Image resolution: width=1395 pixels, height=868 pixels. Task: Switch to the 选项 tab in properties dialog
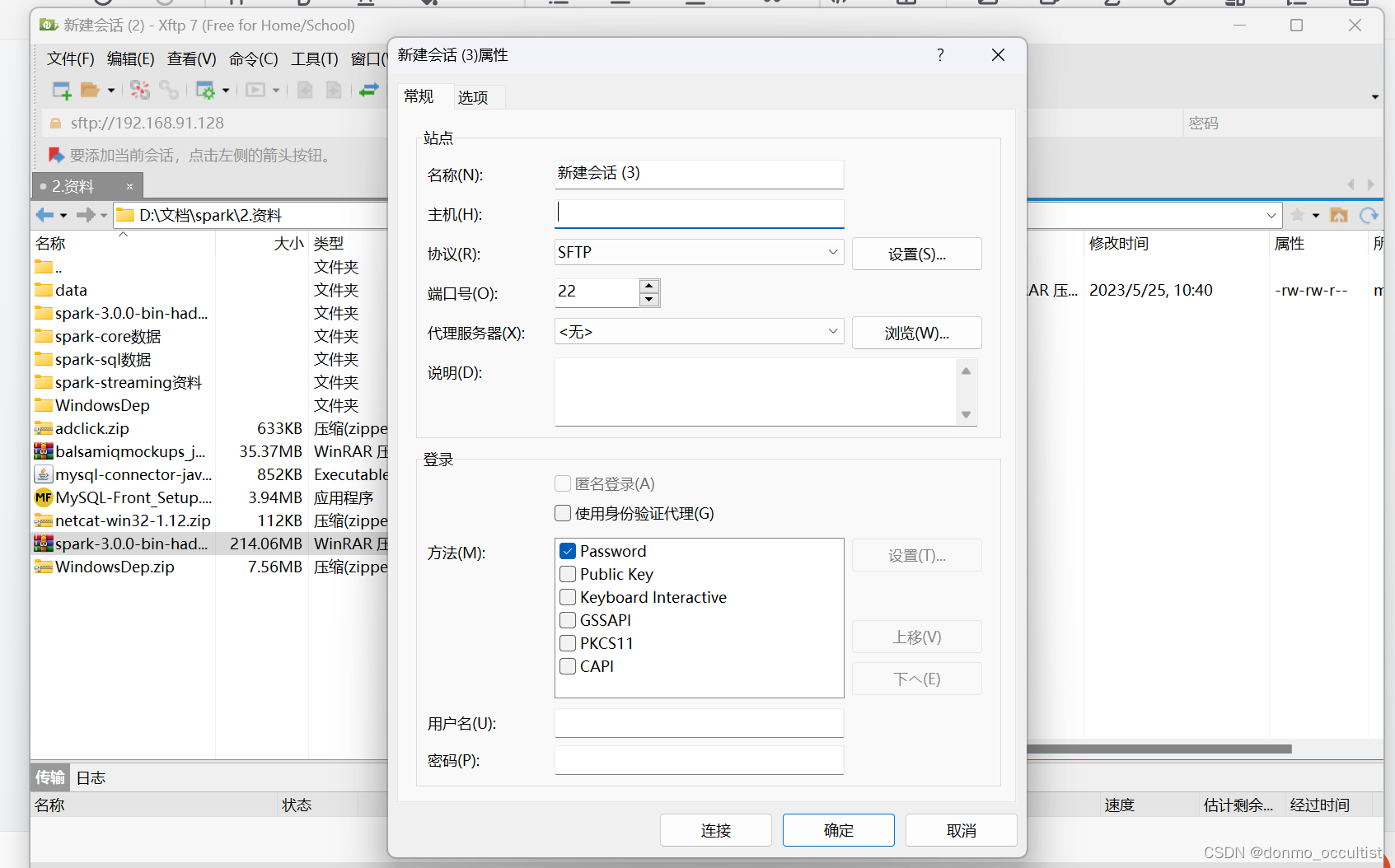click(473, 97)
